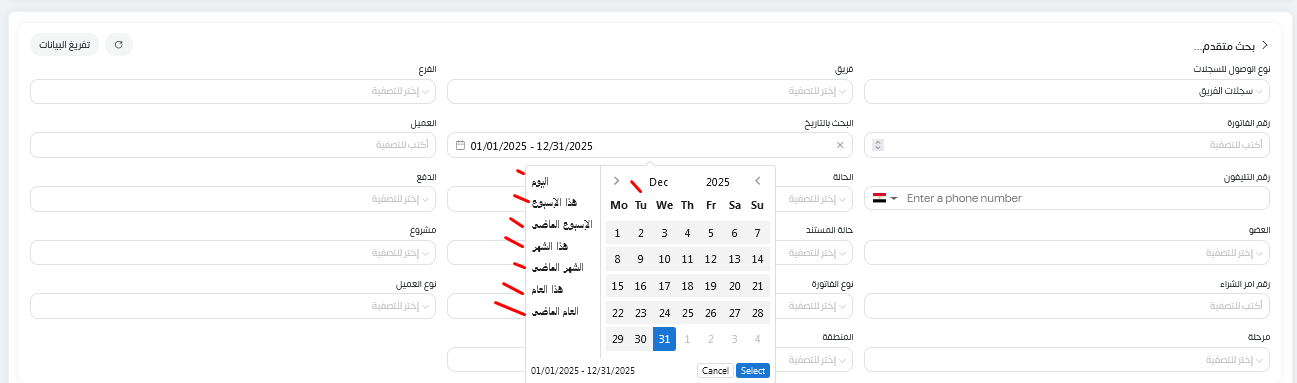This screenshot has height=383, width=1297.
Task: Open the Egypt flag country selector
Action: pyautogui.click(x=885, y=199)
